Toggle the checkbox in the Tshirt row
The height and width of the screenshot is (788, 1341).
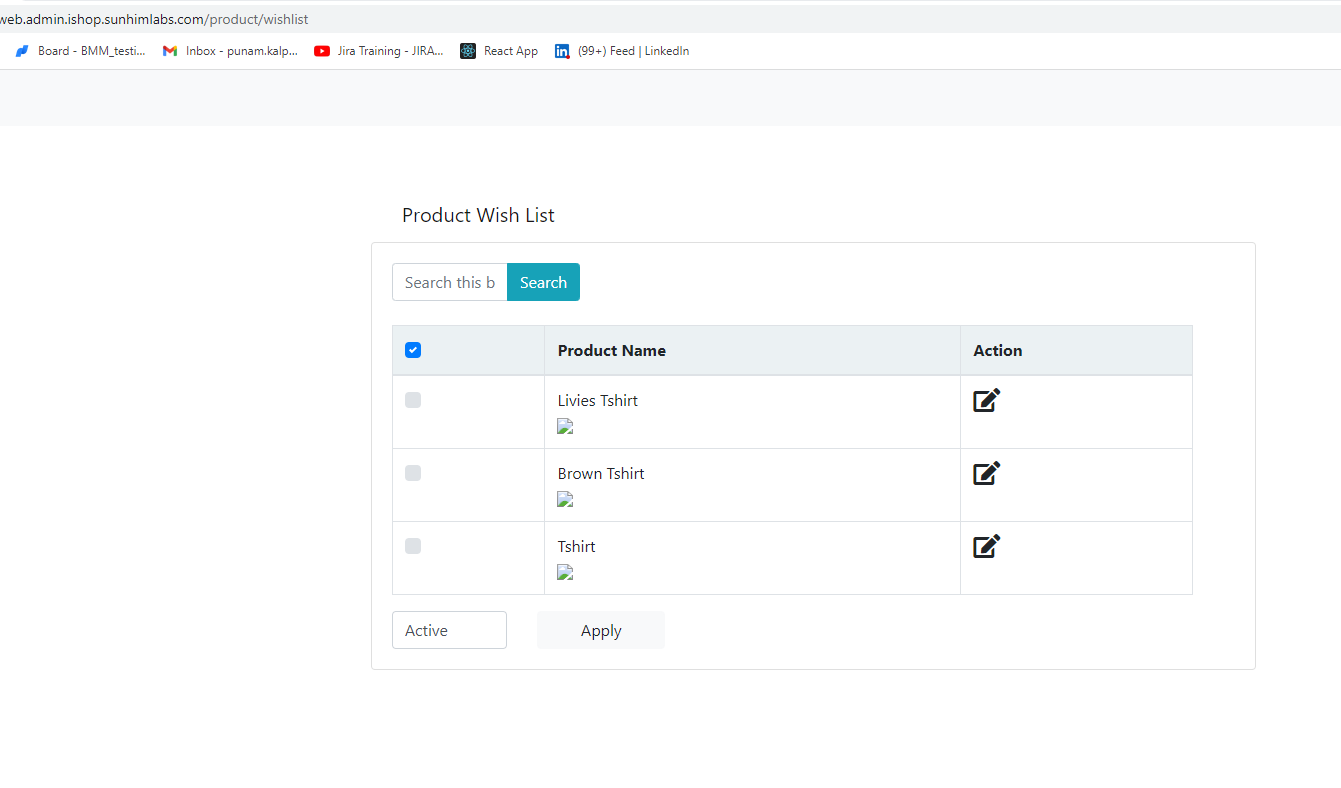click(x=413, y=546)
